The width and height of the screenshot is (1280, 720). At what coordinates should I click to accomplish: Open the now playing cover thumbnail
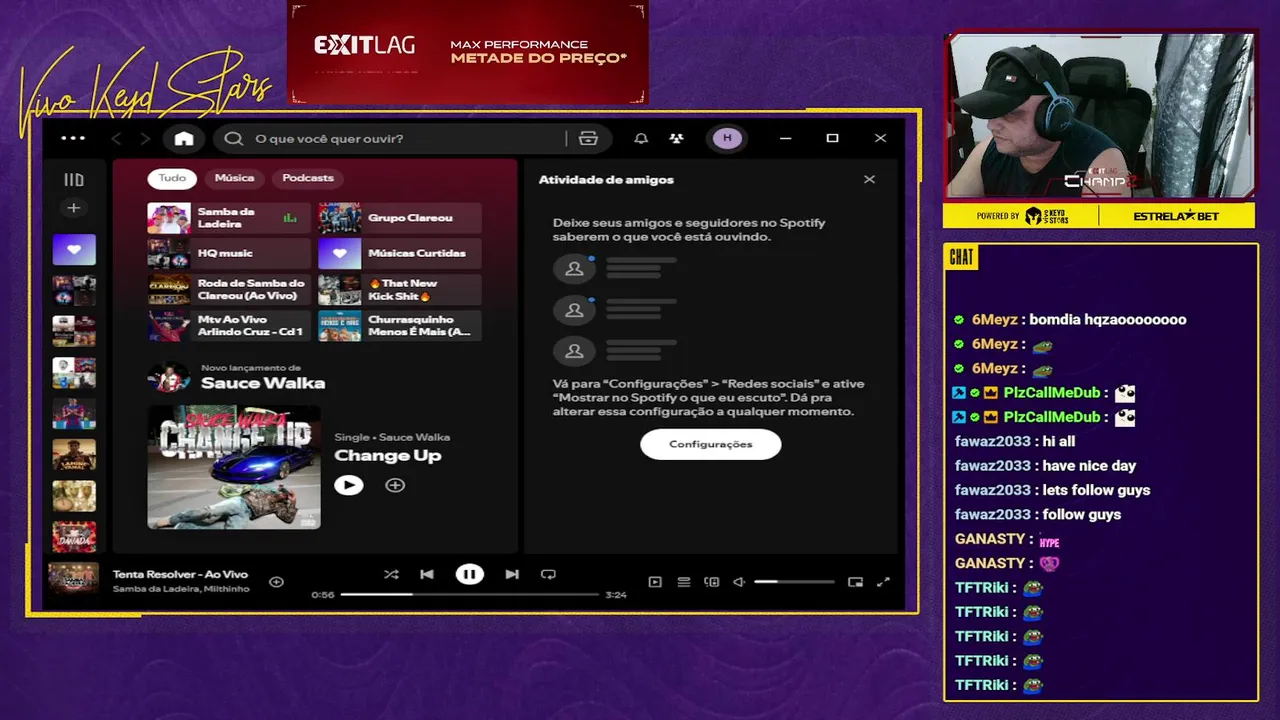[x=74, y=578]
